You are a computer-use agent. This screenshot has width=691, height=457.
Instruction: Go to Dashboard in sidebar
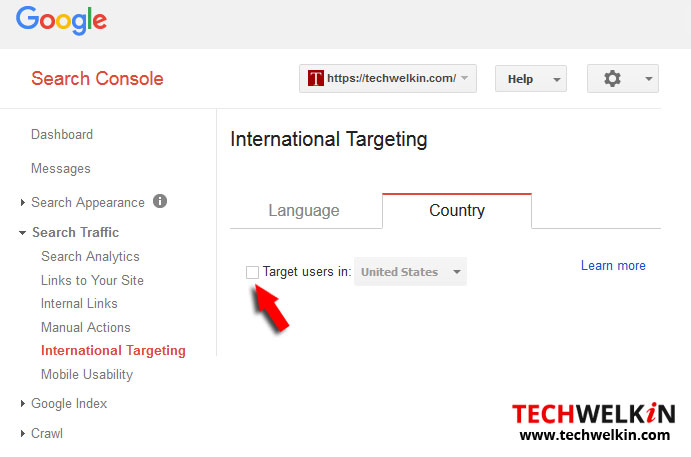[62, 134]
